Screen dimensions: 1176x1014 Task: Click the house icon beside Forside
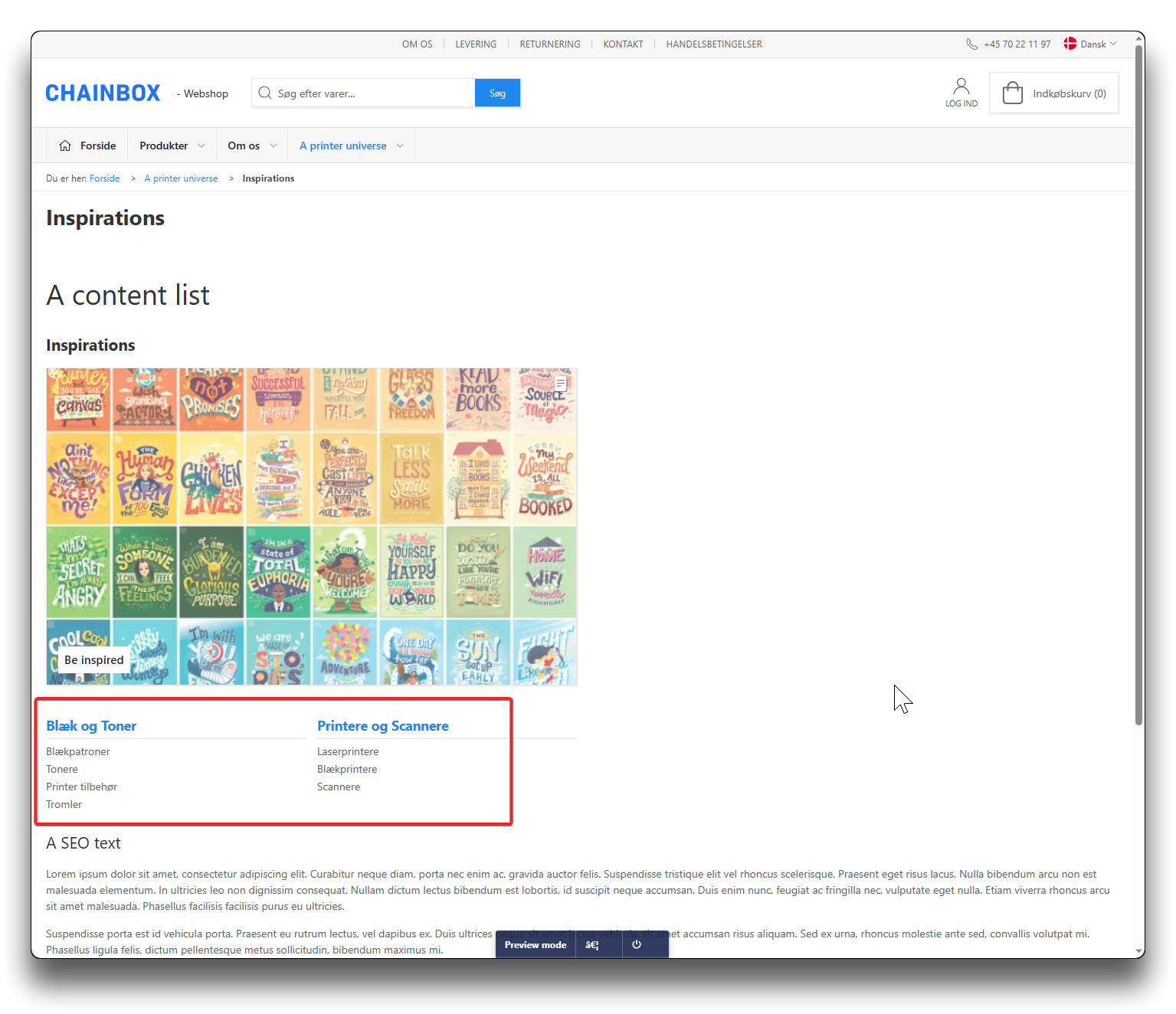tap(65, 146)
